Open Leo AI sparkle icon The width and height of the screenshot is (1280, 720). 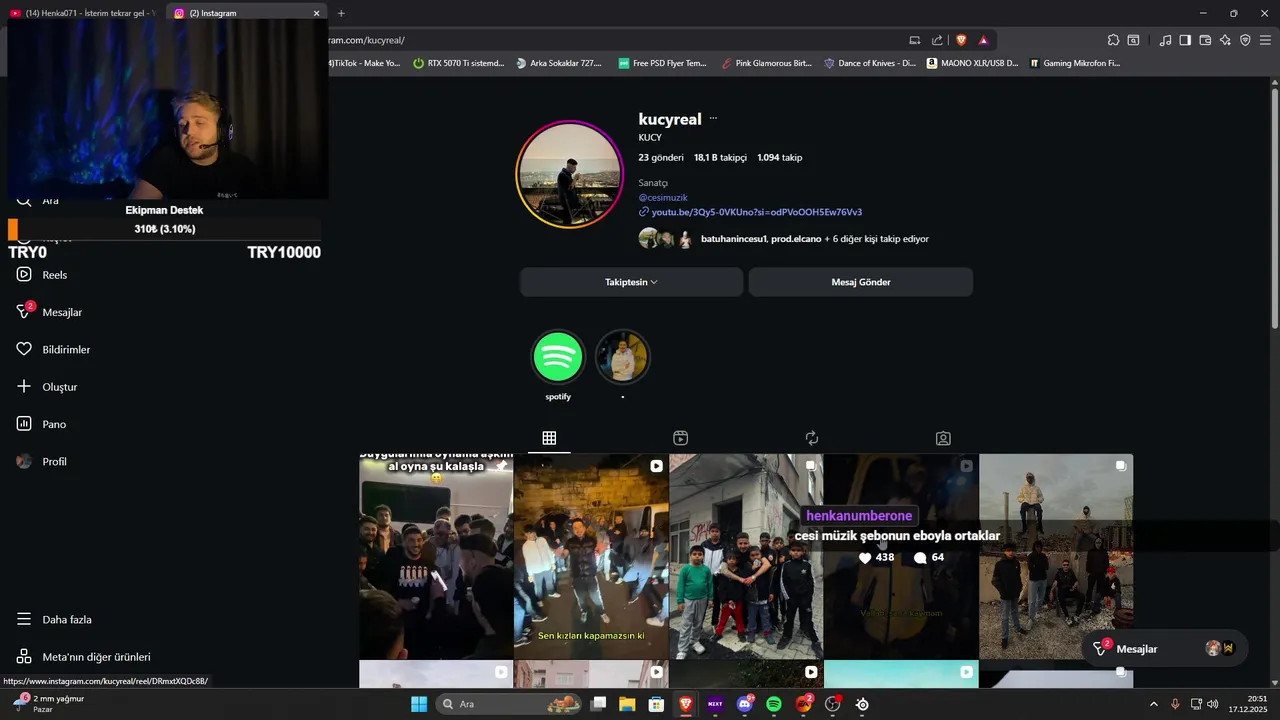point(1225,40)
